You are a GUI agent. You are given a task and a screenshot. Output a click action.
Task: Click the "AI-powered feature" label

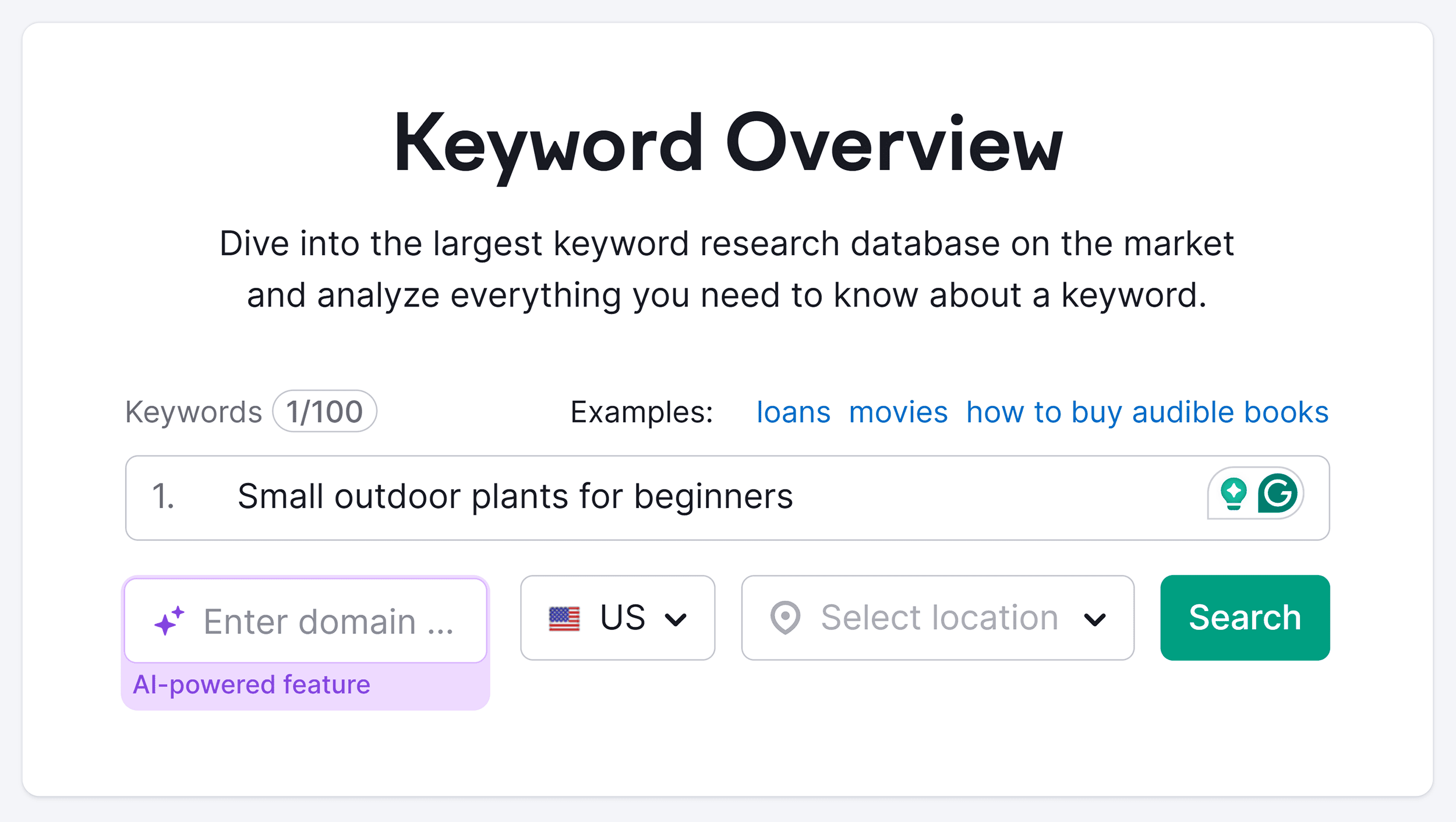click(252, 685)
